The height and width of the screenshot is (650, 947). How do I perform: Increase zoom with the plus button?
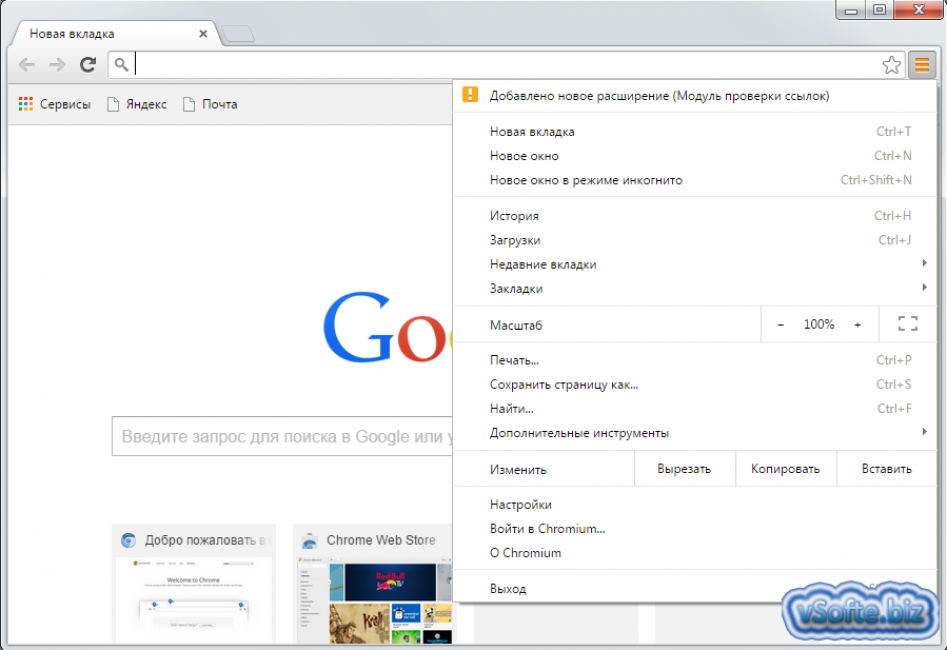click(x=857, y=325)
